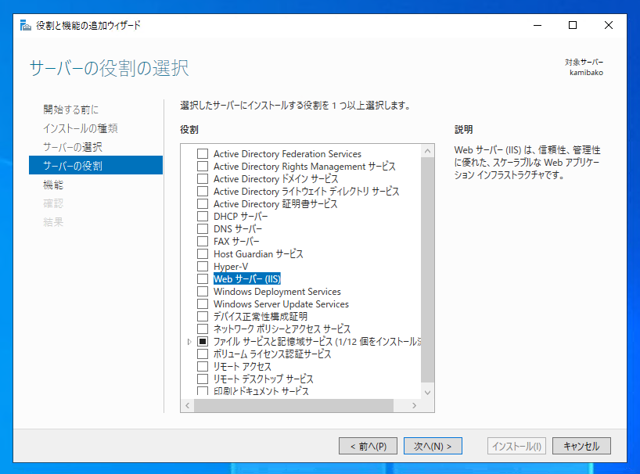The height and width of the screenshot is (474, 640).
Task: Check Windows Server Update Services checkbox
Action: pos(202,304)
